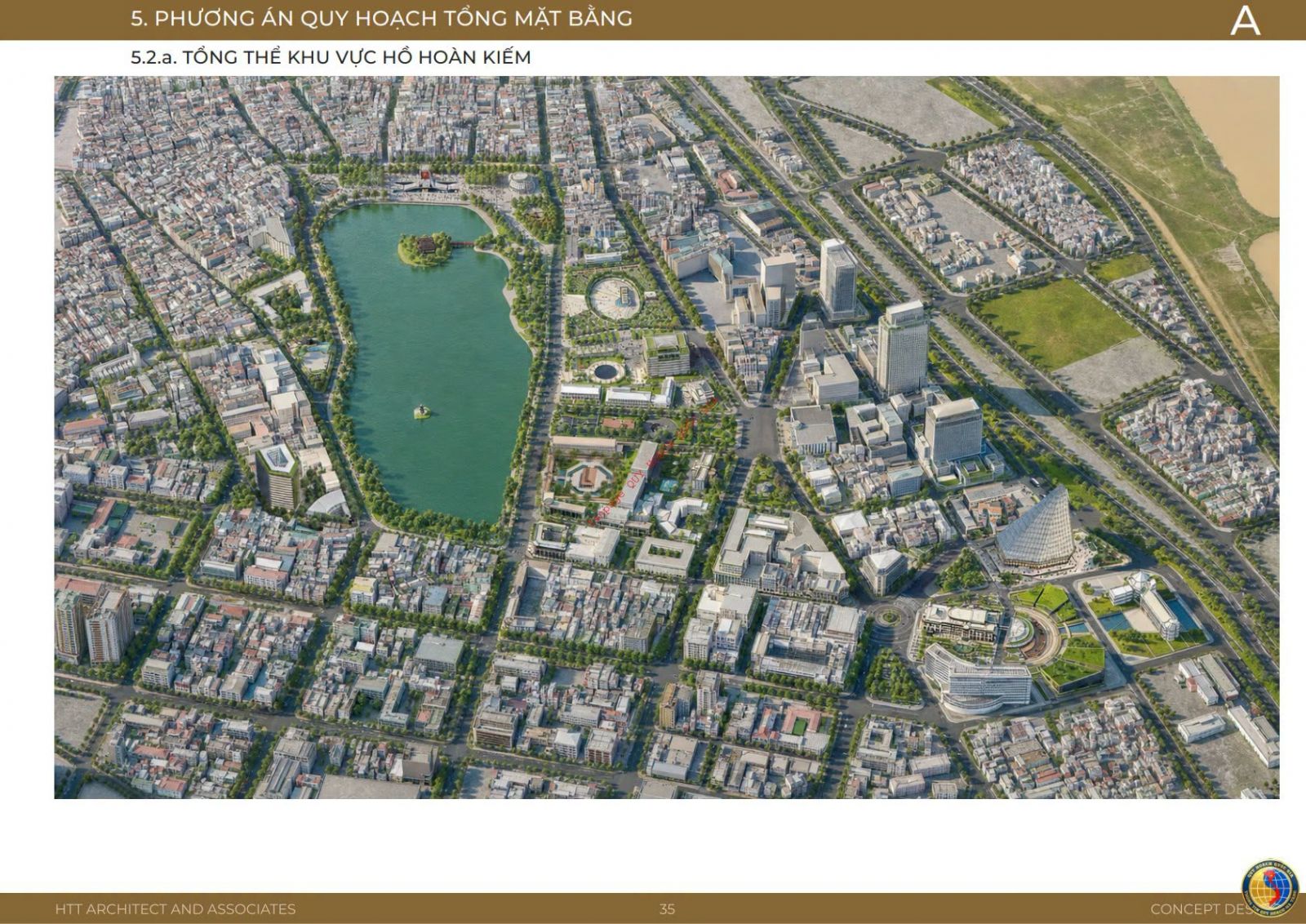Click the red-flag monument plaza north of lake
The height and width of the screenshot is (924, 1306).
425,181
